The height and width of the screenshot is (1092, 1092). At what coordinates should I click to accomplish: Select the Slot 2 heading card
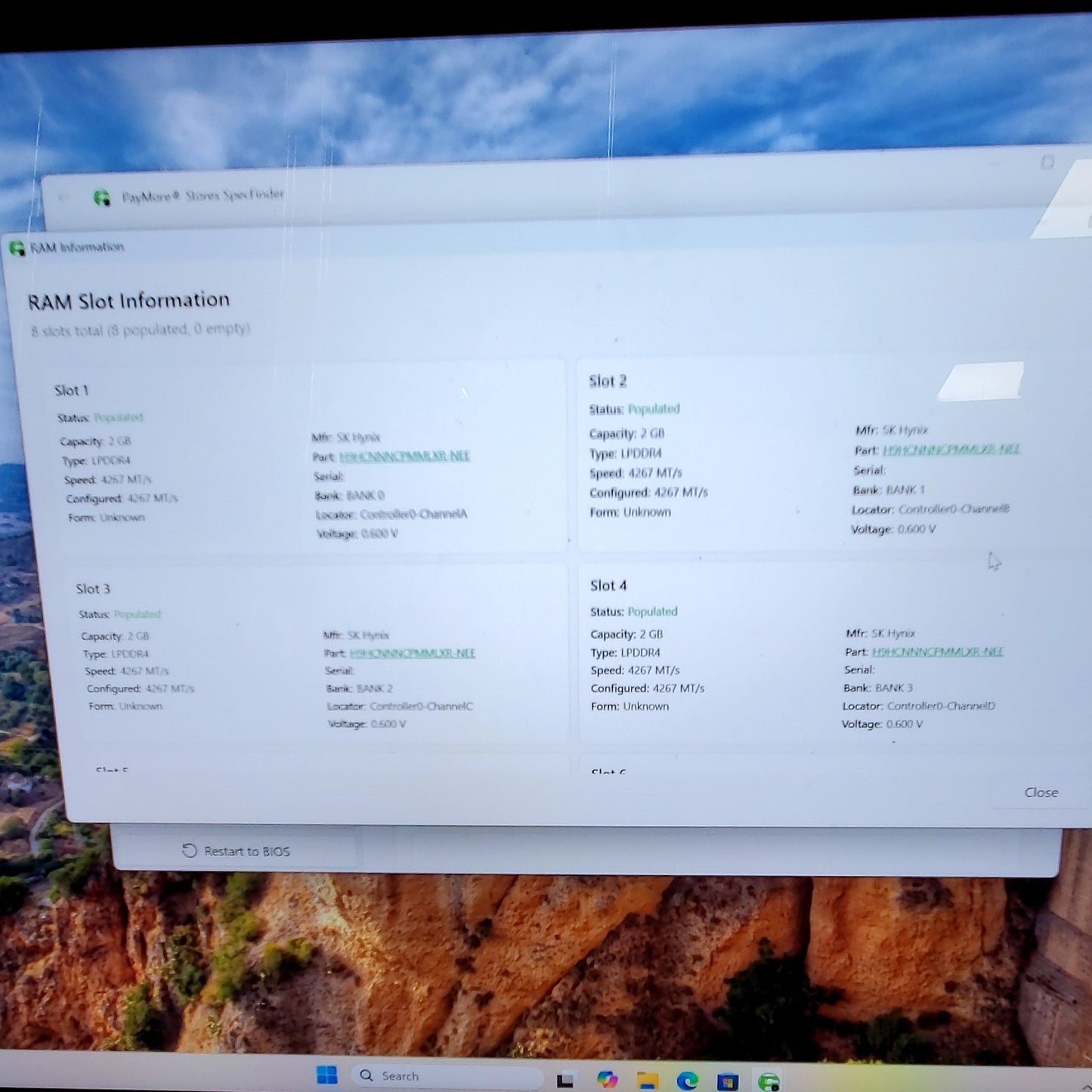[x=608, y=381]
